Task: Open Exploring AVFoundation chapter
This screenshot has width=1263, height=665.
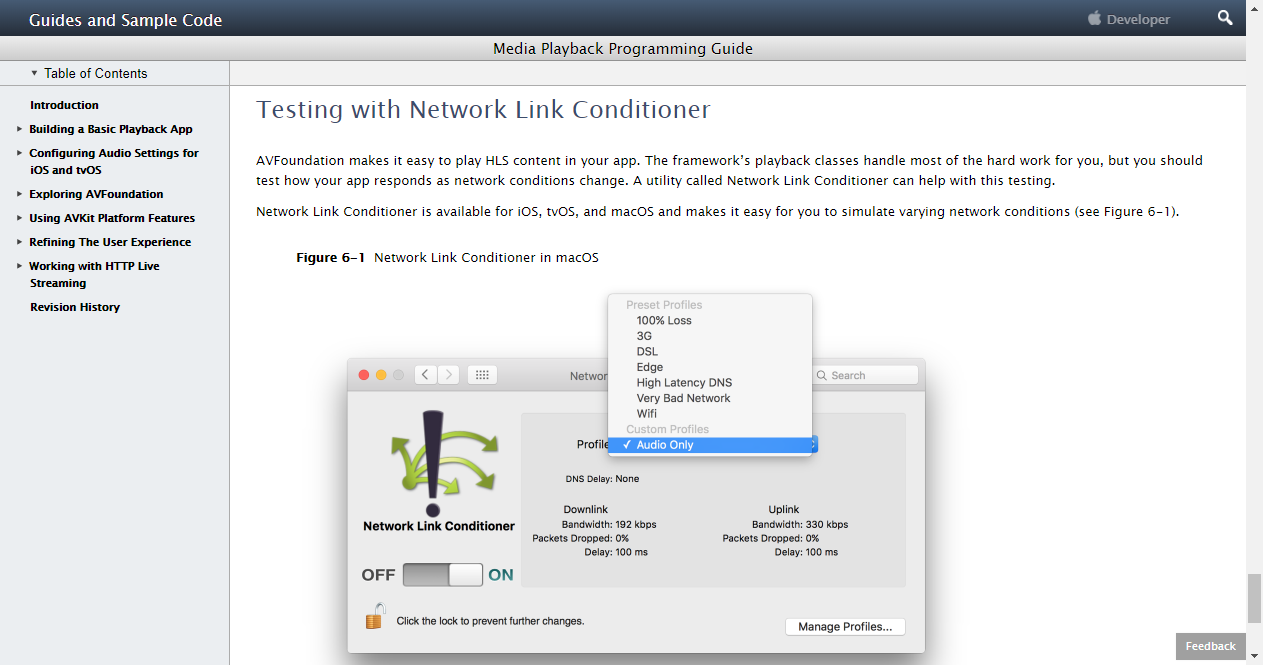Action: point(96,194)
